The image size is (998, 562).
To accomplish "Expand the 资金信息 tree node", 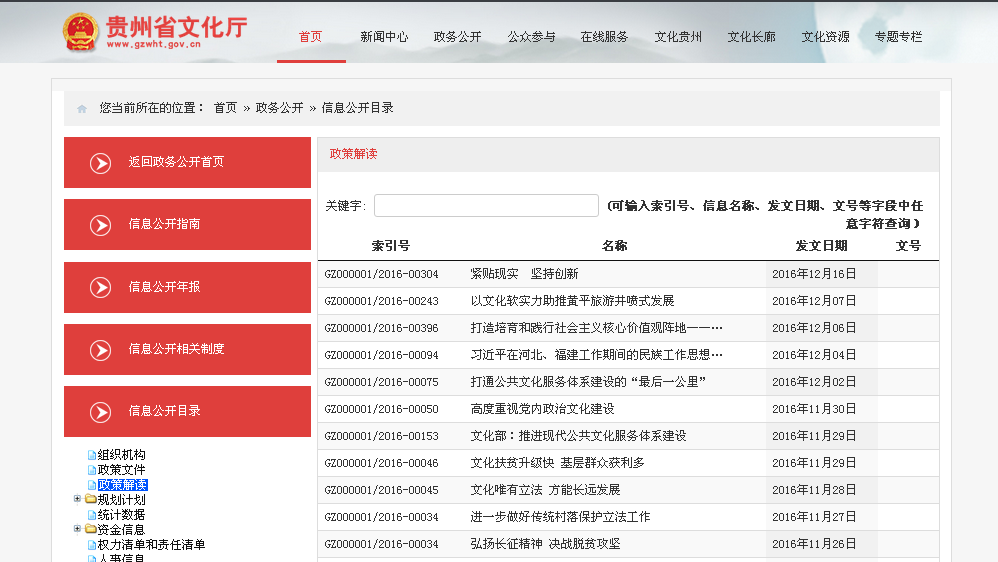I will pyautogui.click(x=77, y=529).
